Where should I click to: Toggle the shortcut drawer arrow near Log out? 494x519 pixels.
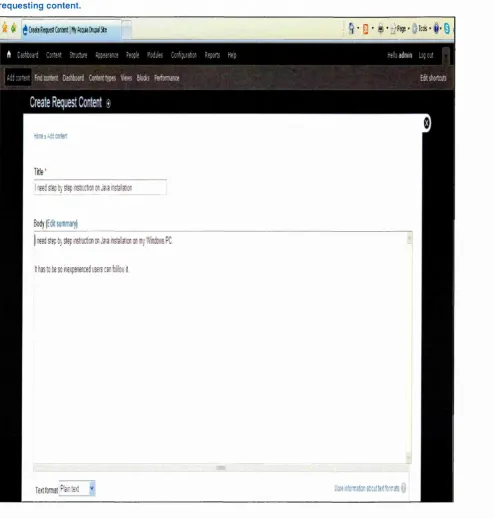[446, 56]
